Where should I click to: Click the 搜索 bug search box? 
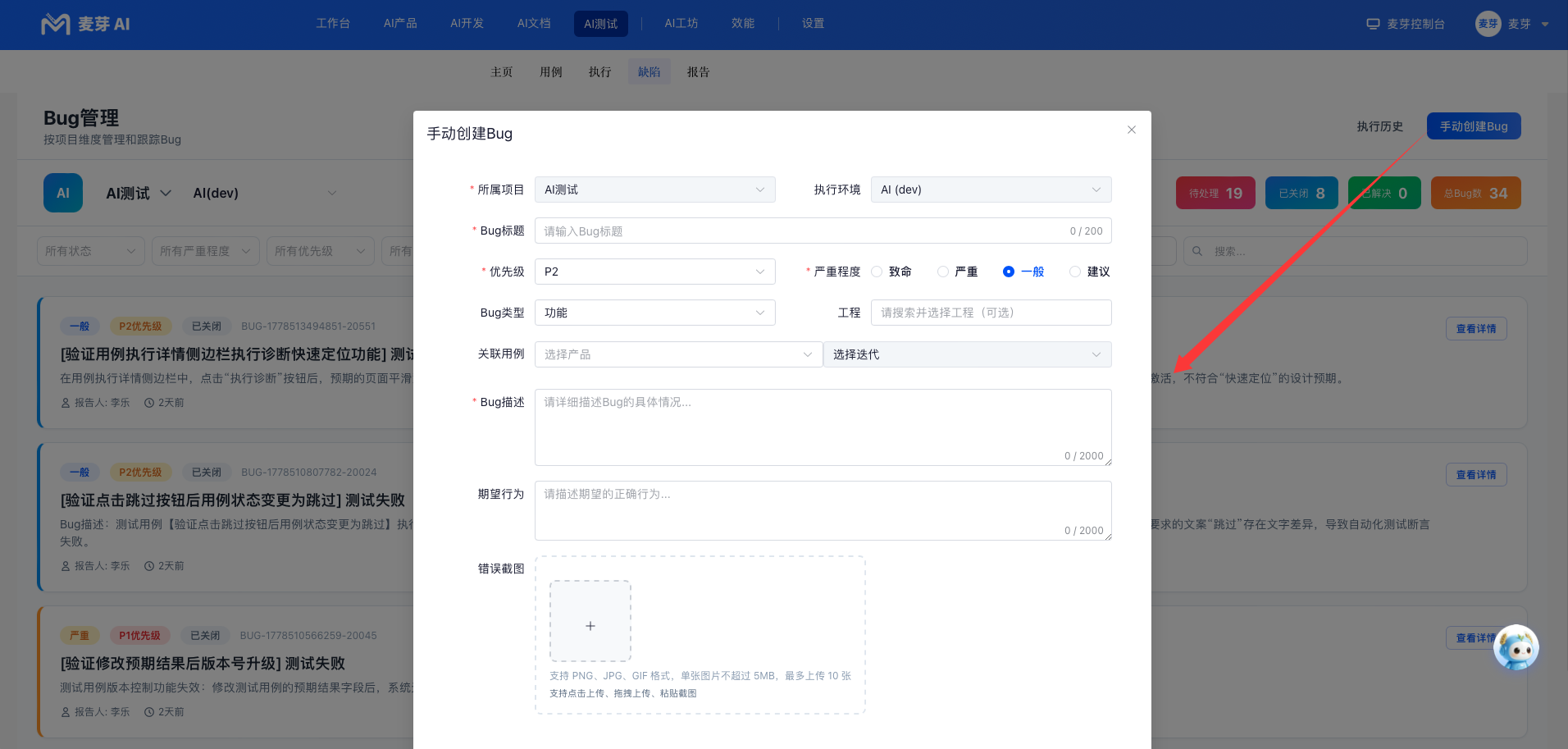[x=1356, y=251]
